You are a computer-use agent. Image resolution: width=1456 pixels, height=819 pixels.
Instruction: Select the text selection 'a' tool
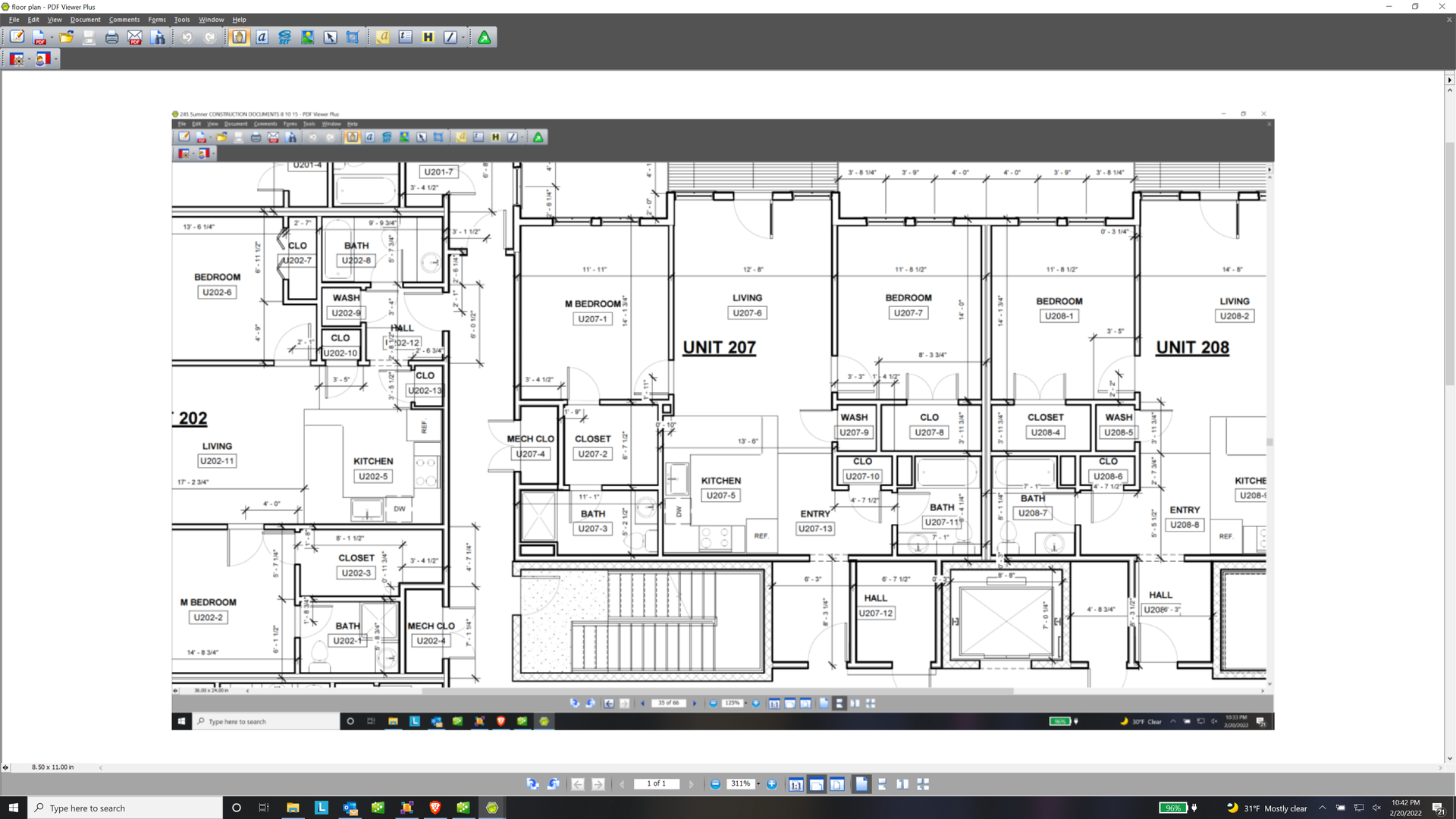point(262,37)
